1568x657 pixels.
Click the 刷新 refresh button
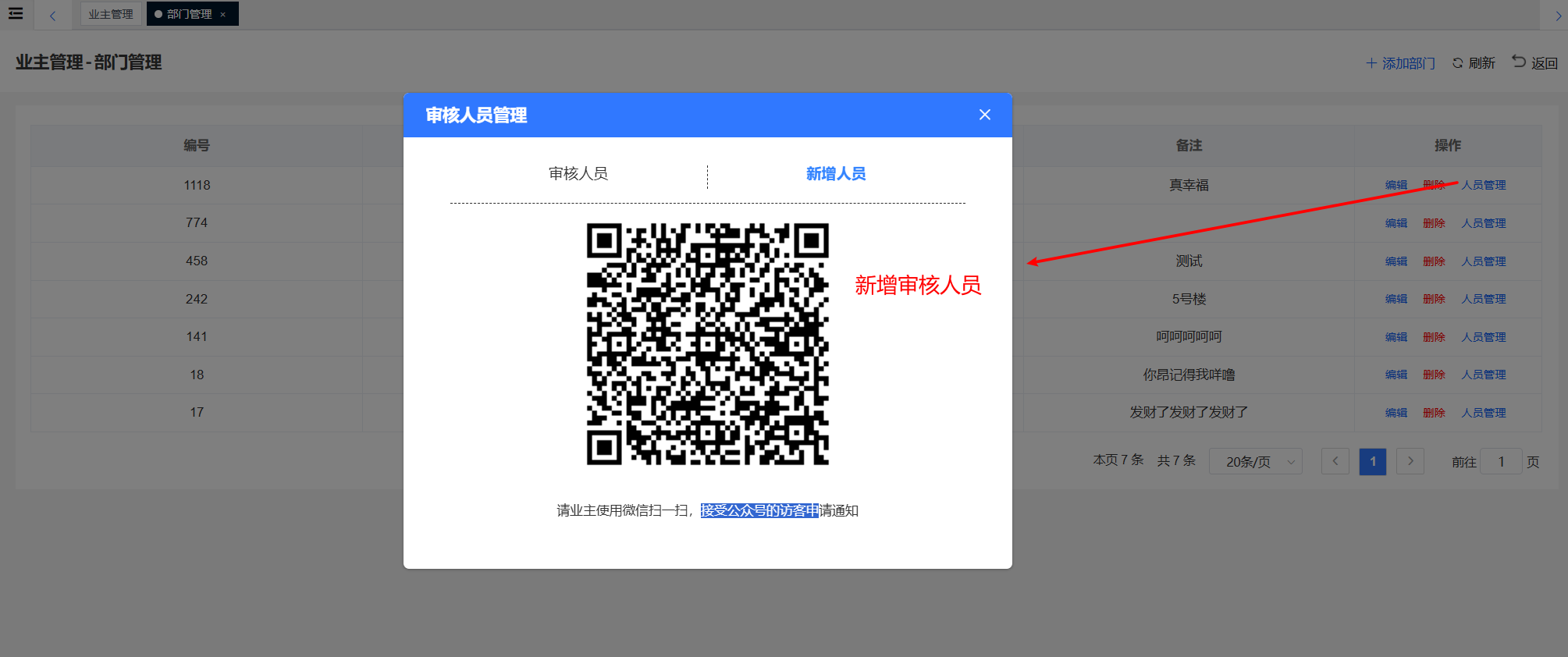coord(1474,63)
